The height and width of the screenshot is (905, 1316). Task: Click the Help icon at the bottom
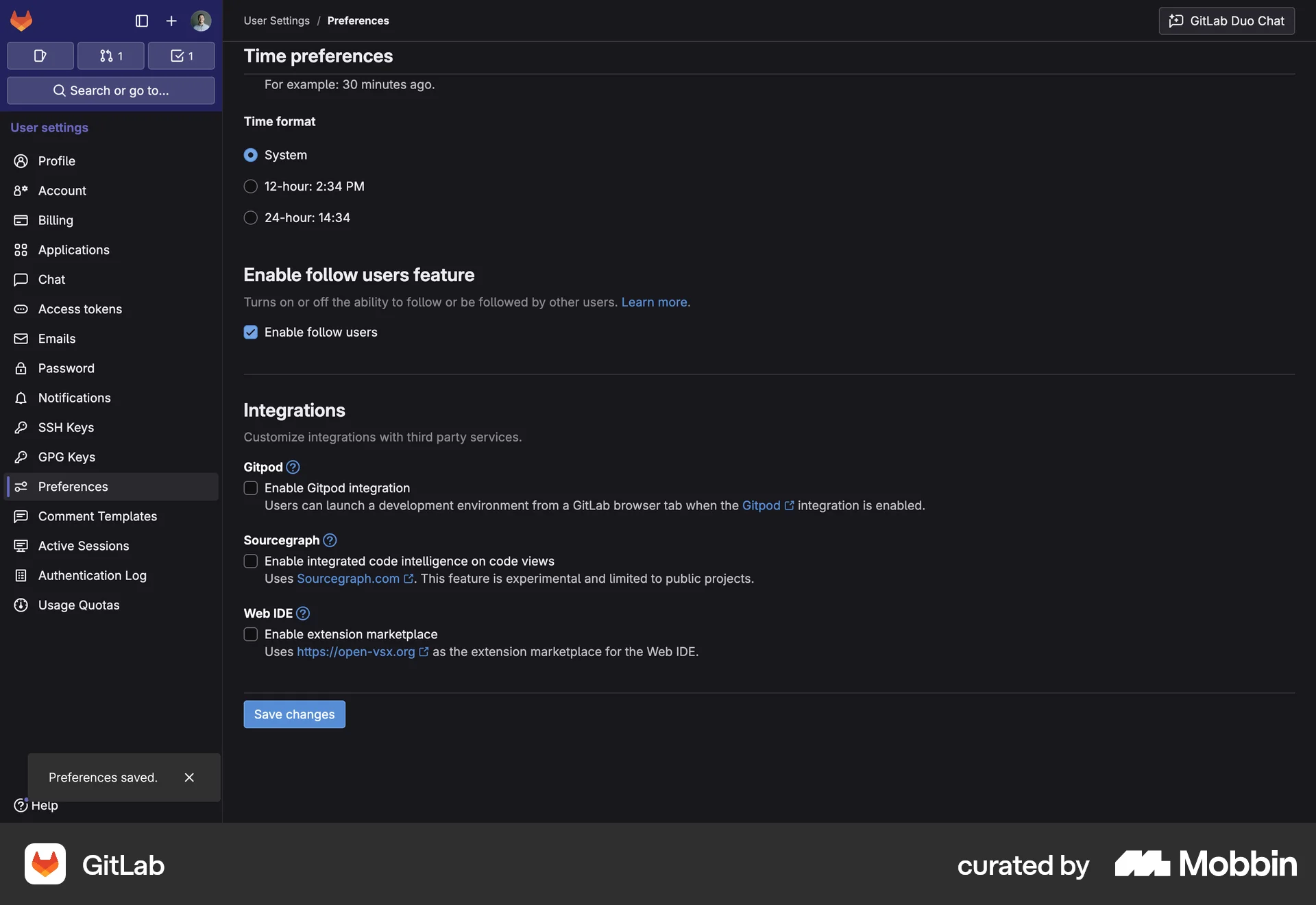click(x=20, y=806)
